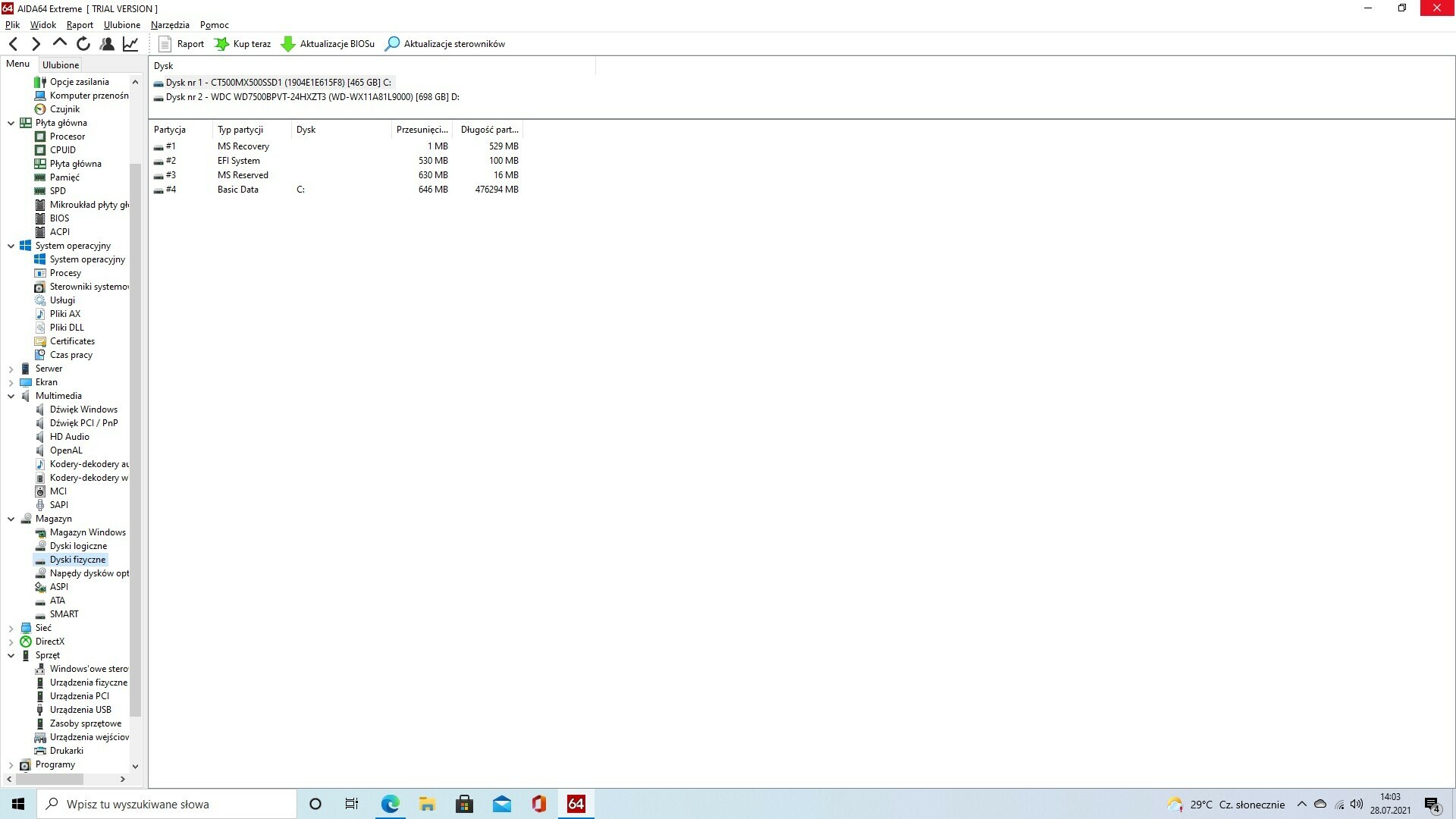Click the Windows Start button
The width and height of the screenshot is (1456, 819).
[18, 804]
